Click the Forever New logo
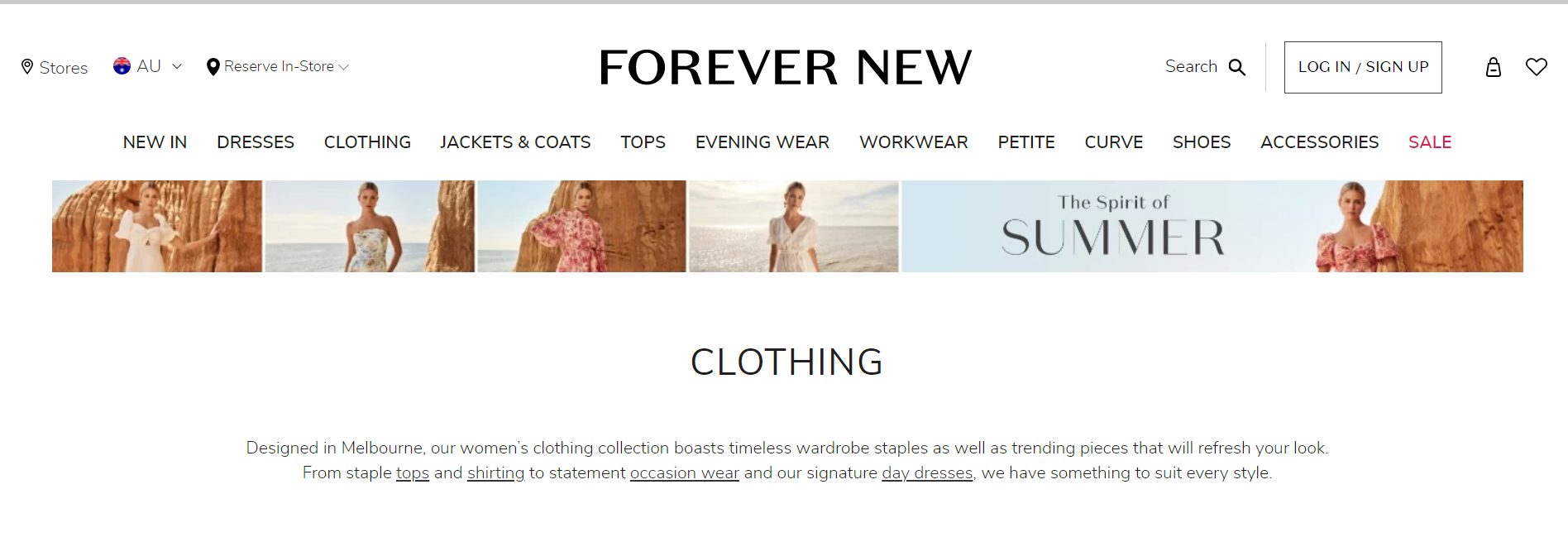 click(x=785, y=68)
